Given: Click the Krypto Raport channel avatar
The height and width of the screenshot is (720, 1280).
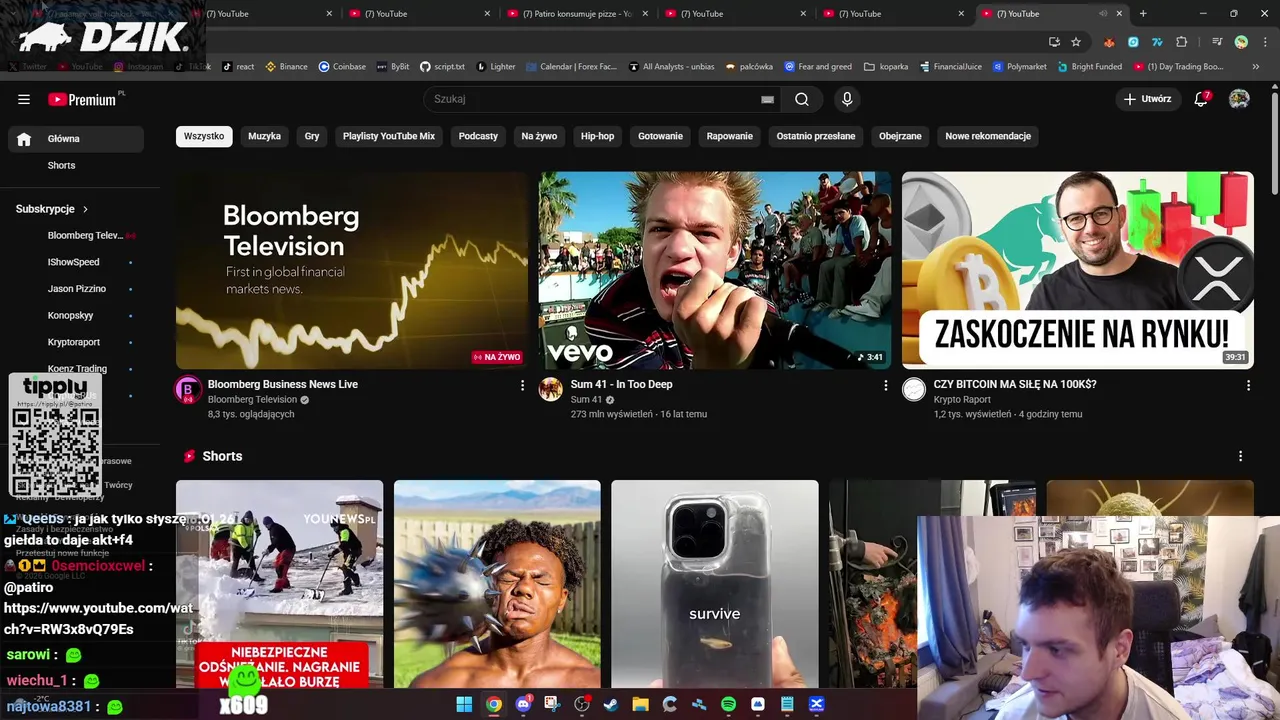Looking at the screenshot, I should tap(914, 390).
